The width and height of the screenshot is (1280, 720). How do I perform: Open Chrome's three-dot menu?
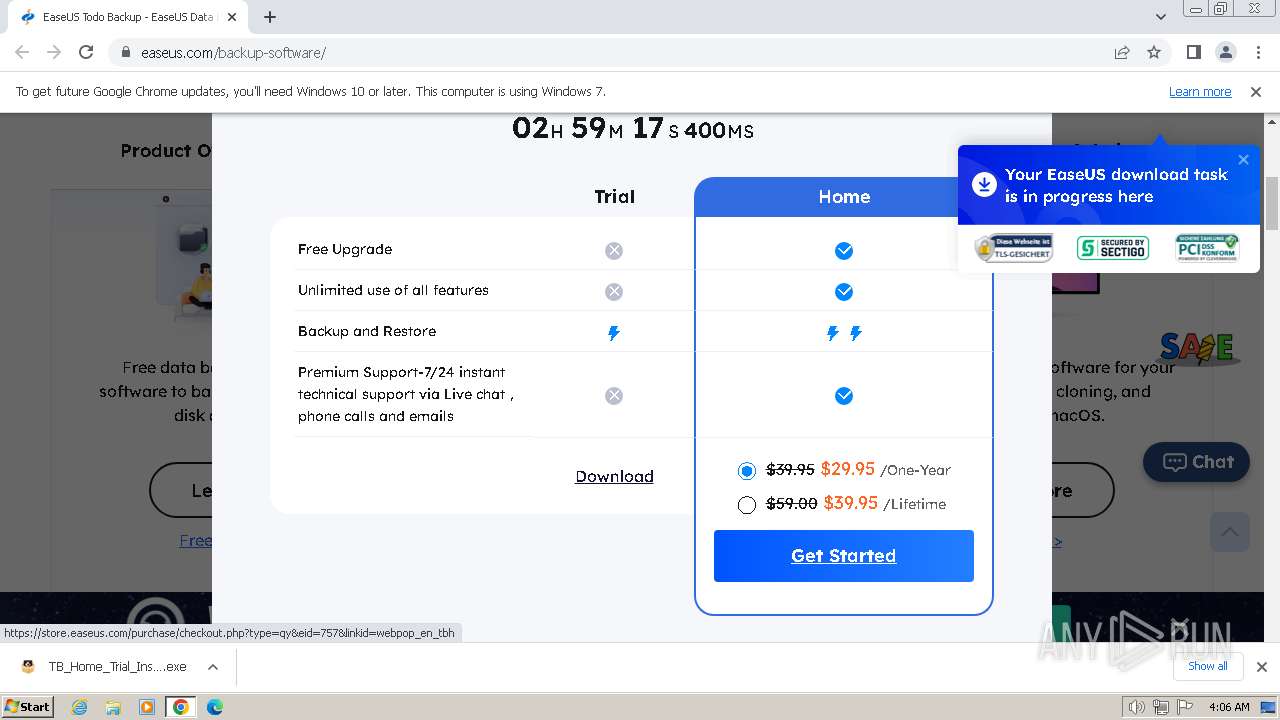coord(1257,52)
